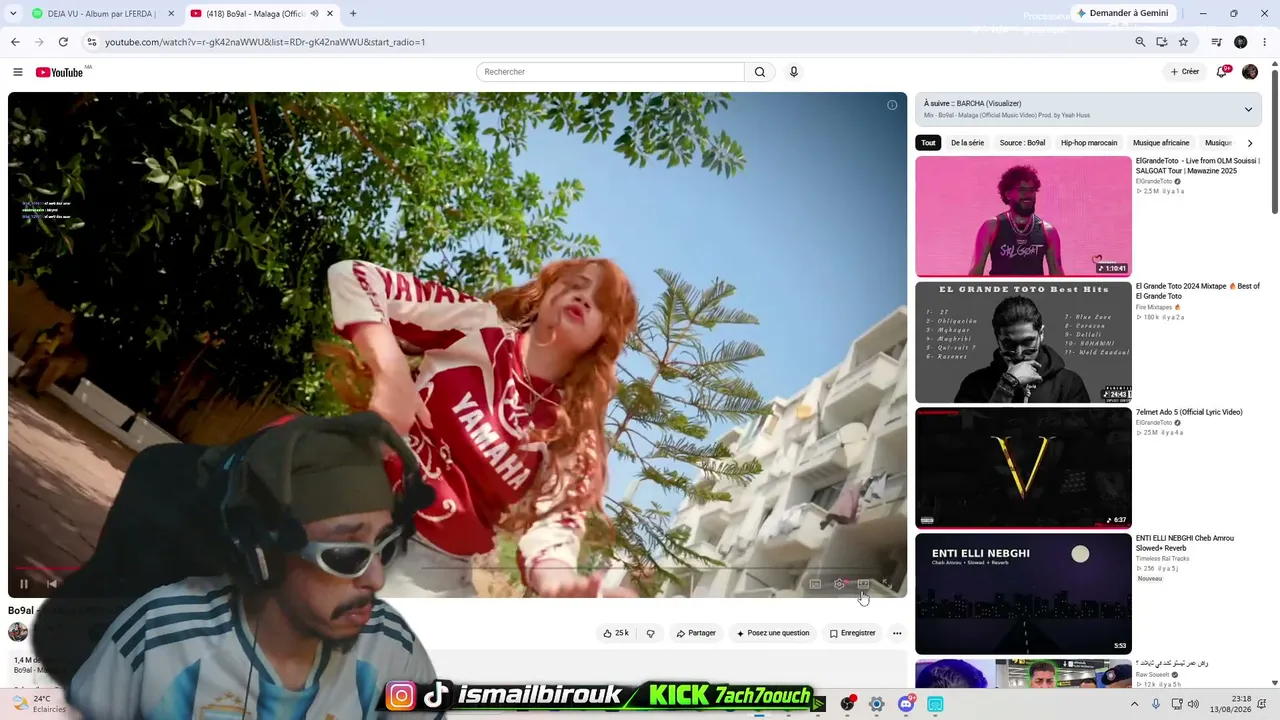Install app icon in address bar
The image size is (1280, 720).
1162,42
